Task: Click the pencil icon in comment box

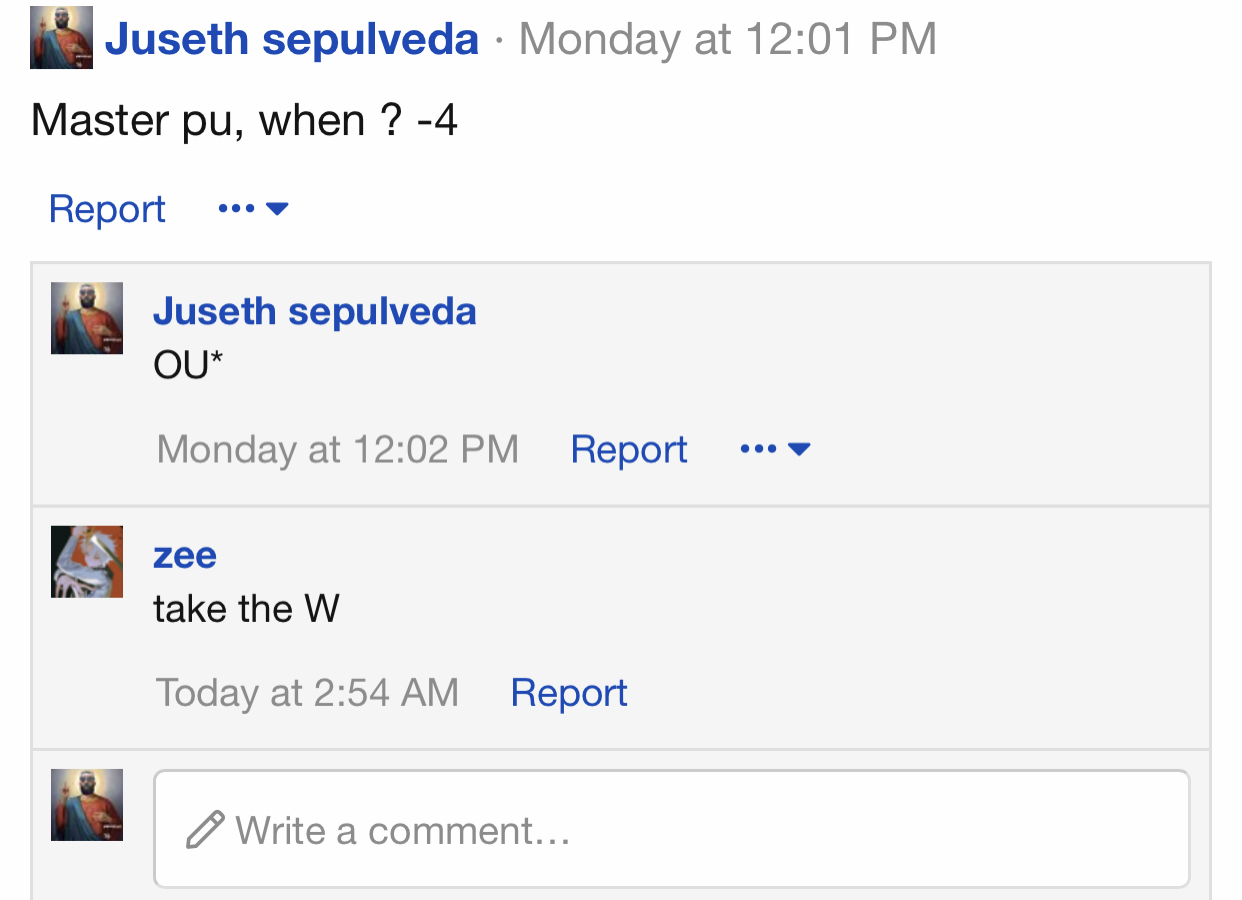Action: [205, 831]
